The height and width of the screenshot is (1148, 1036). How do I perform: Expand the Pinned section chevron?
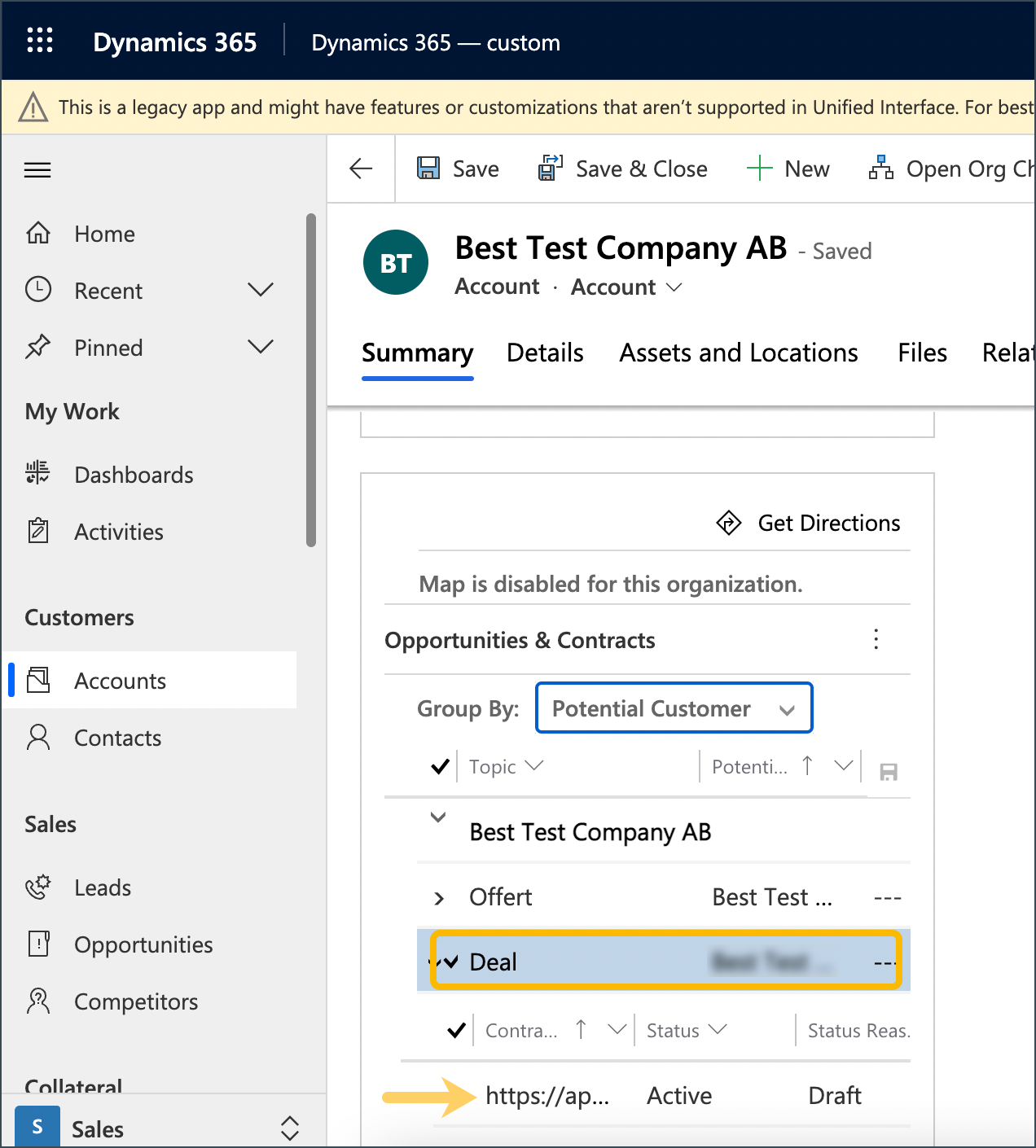point(261,347)
